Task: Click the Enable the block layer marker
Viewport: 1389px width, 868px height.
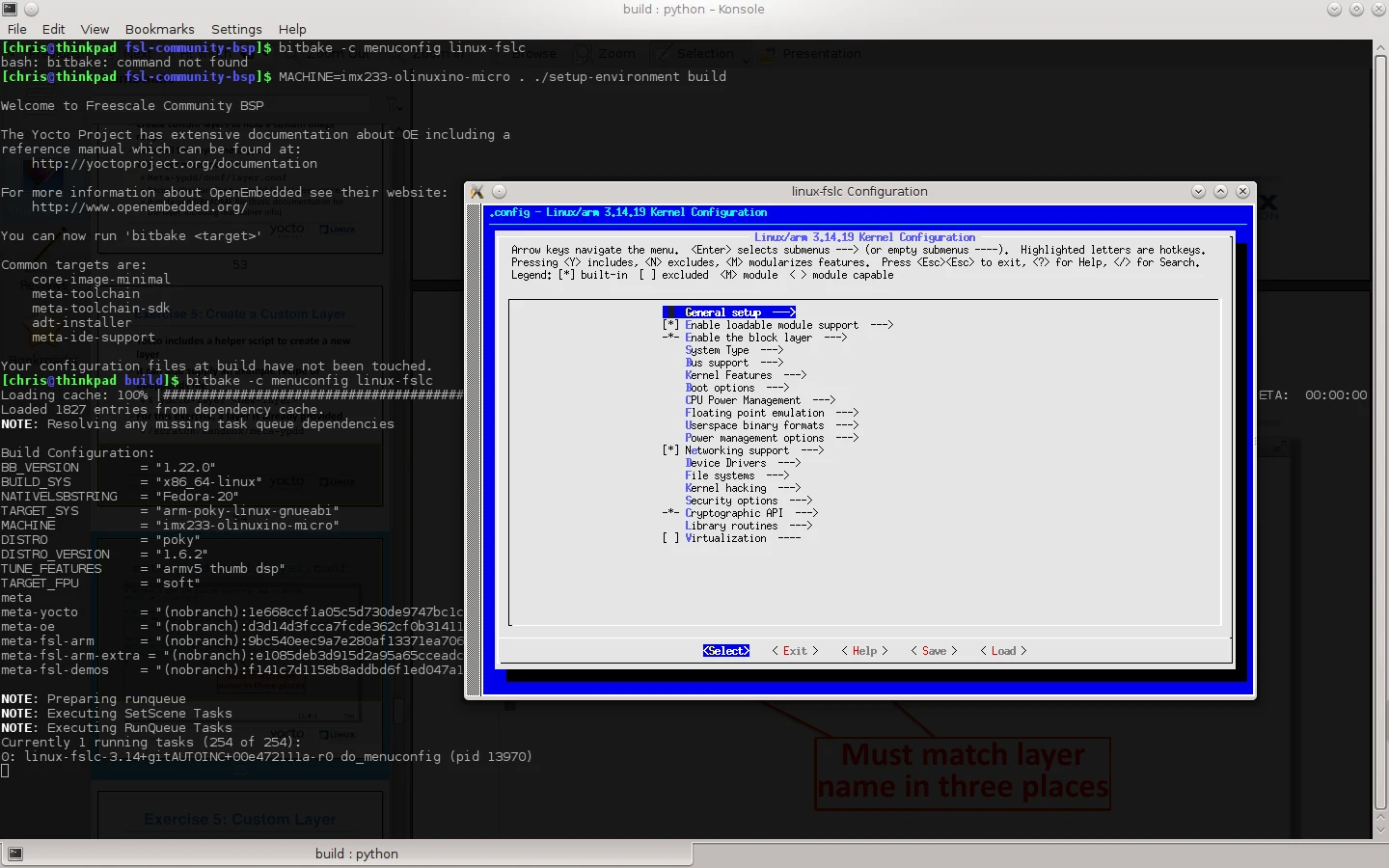Action: pyautogui.click(x=670, y=338)
